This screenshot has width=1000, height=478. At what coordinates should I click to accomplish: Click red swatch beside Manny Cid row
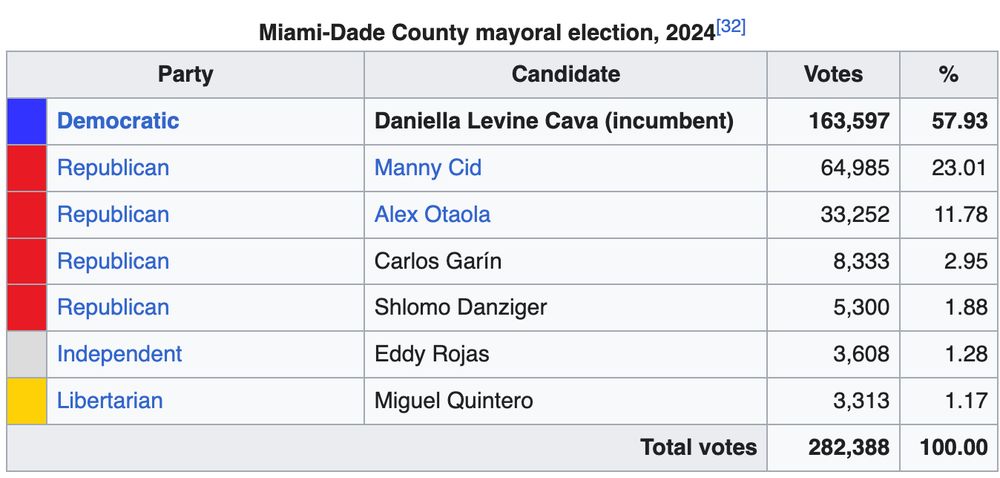(x=27, y=168)
